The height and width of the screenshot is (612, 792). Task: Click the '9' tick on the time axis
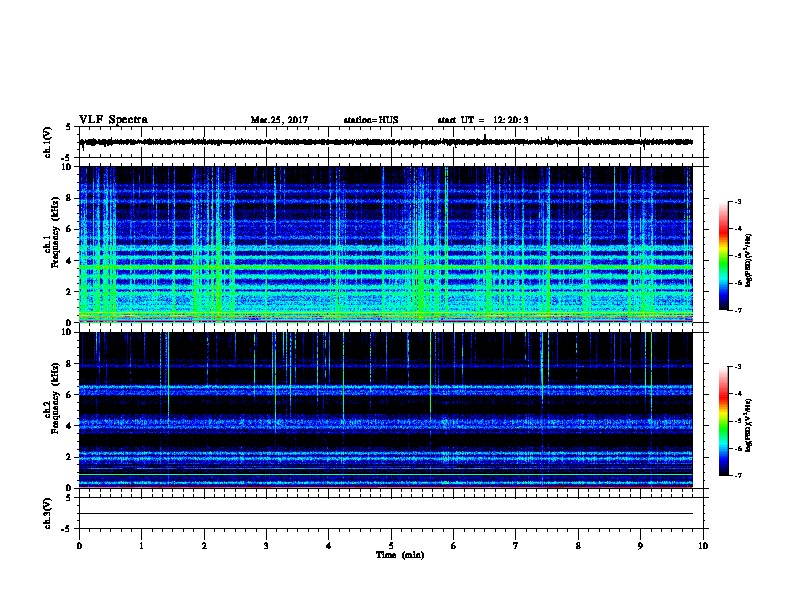click(x=640, y=546)
